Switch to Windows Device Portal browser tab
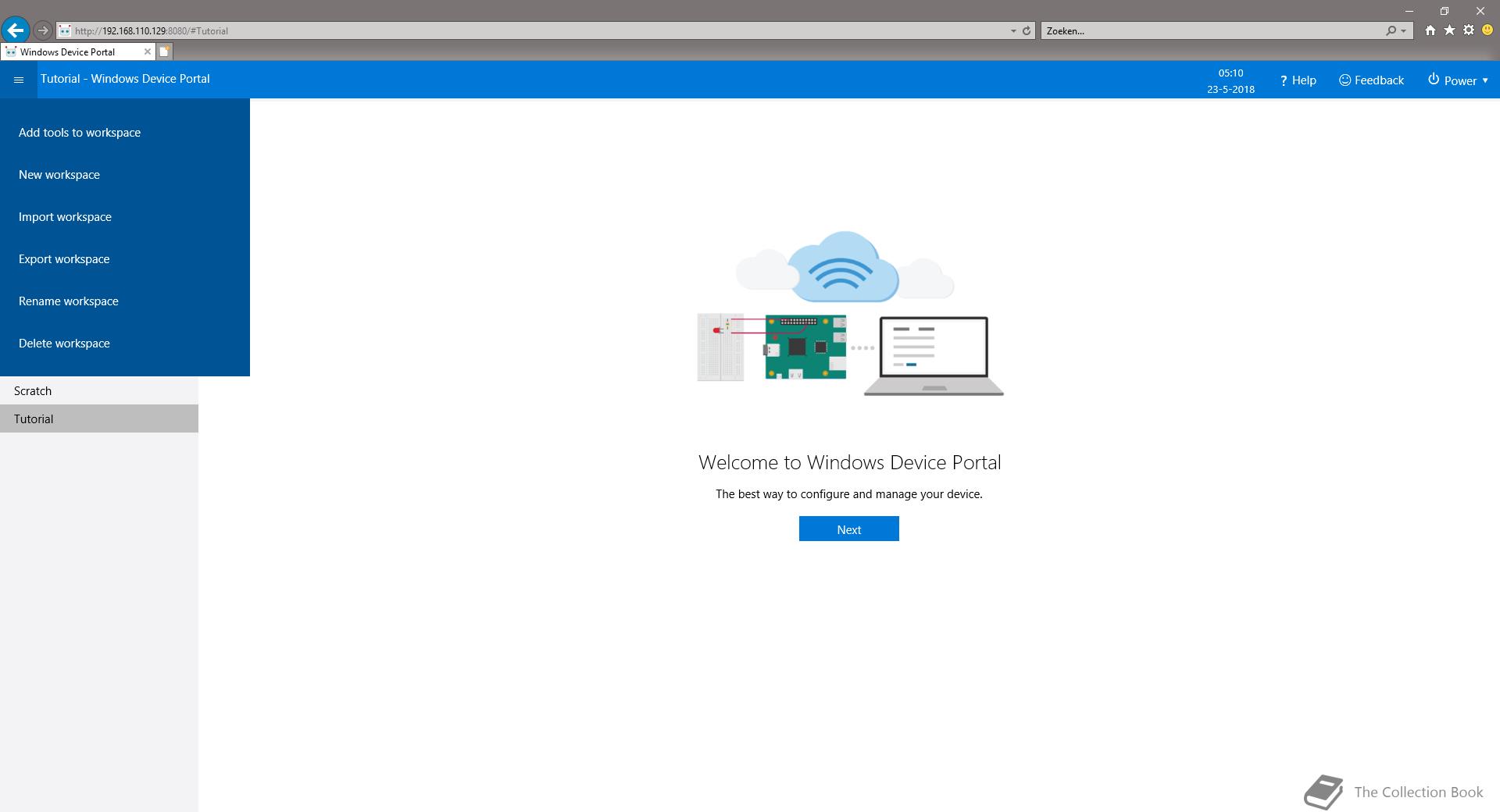 click(x=77, y=52)
